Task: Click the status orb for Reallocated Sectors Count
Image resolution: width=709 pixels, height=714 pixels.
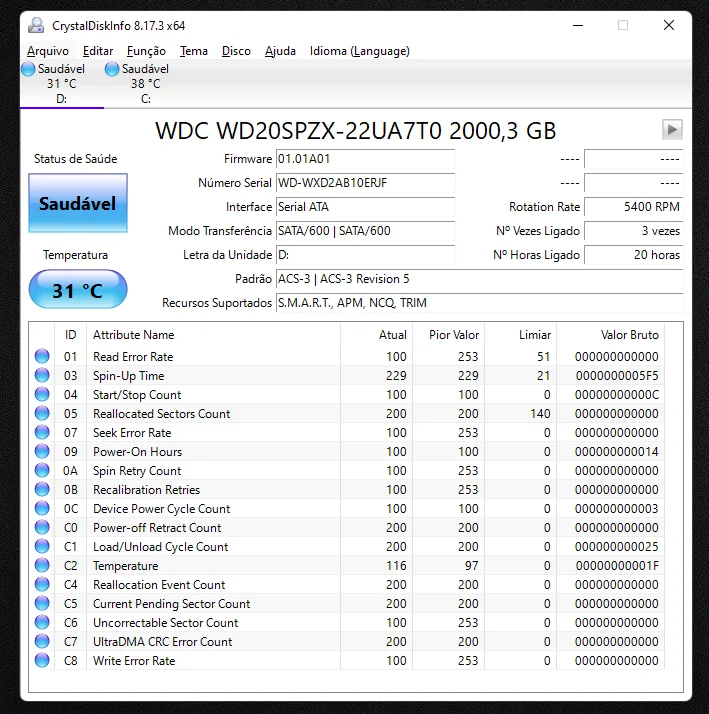Action: pos(42,413)
